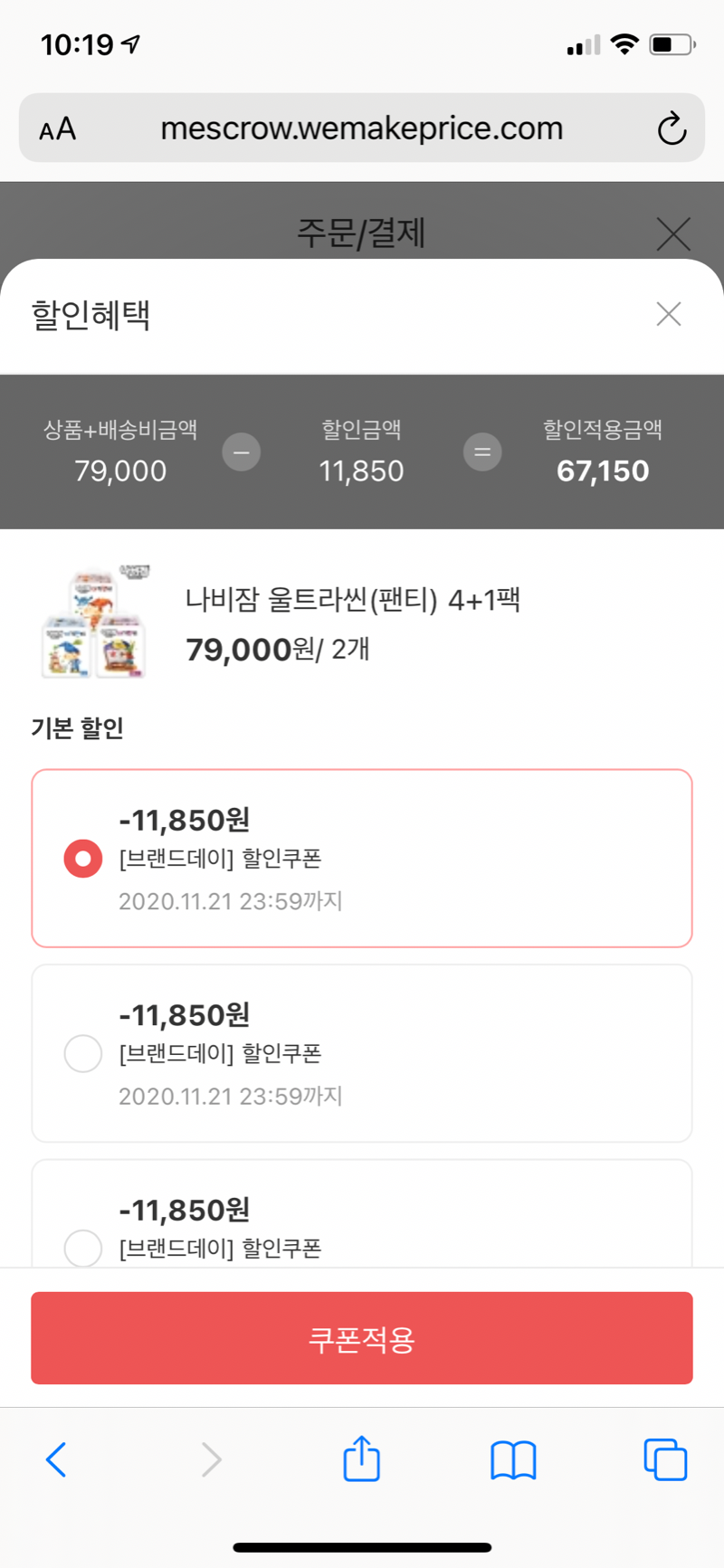Image resolution: width=724 pixels, height=1568 pixels.
Task: Tap the minus circle icon in summary
Action: coord(242,451)
